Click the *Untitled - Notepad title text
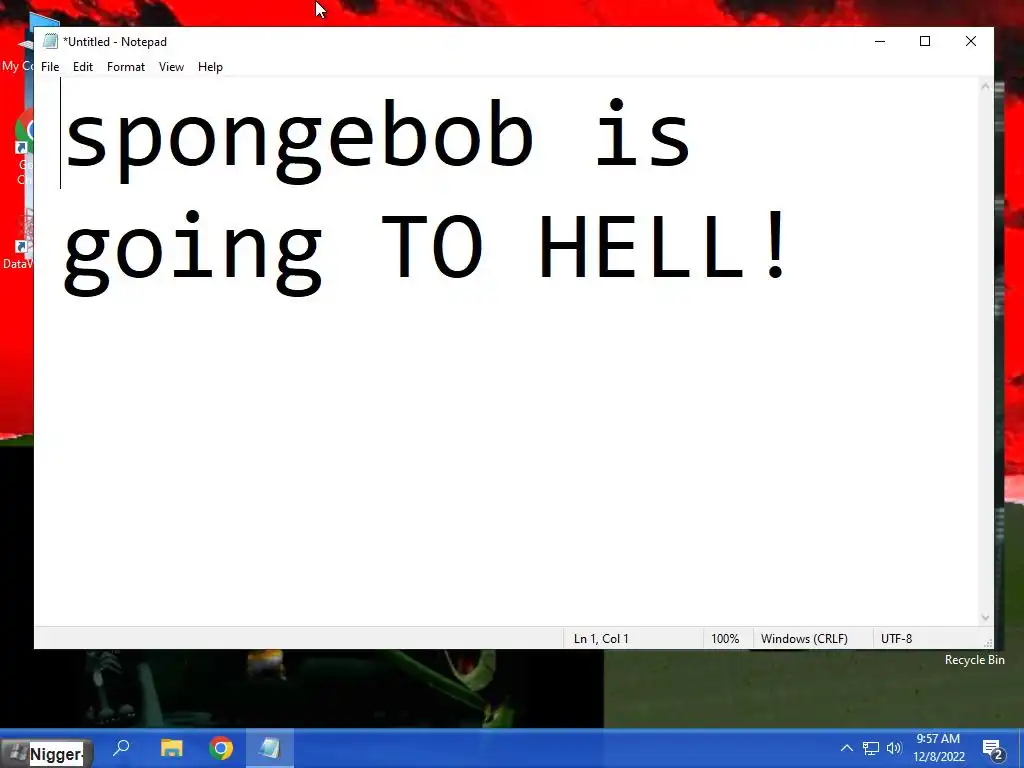 tap(115, 42)
